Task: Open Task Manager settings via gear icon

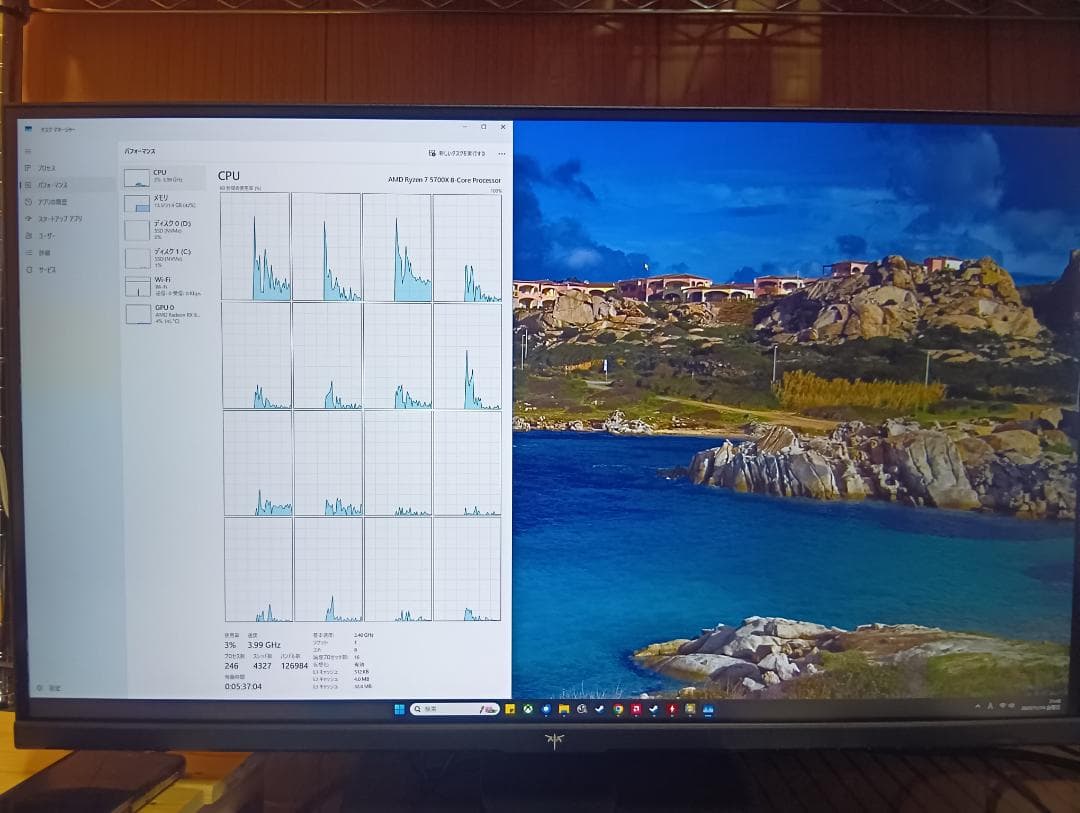Action: 37,689
